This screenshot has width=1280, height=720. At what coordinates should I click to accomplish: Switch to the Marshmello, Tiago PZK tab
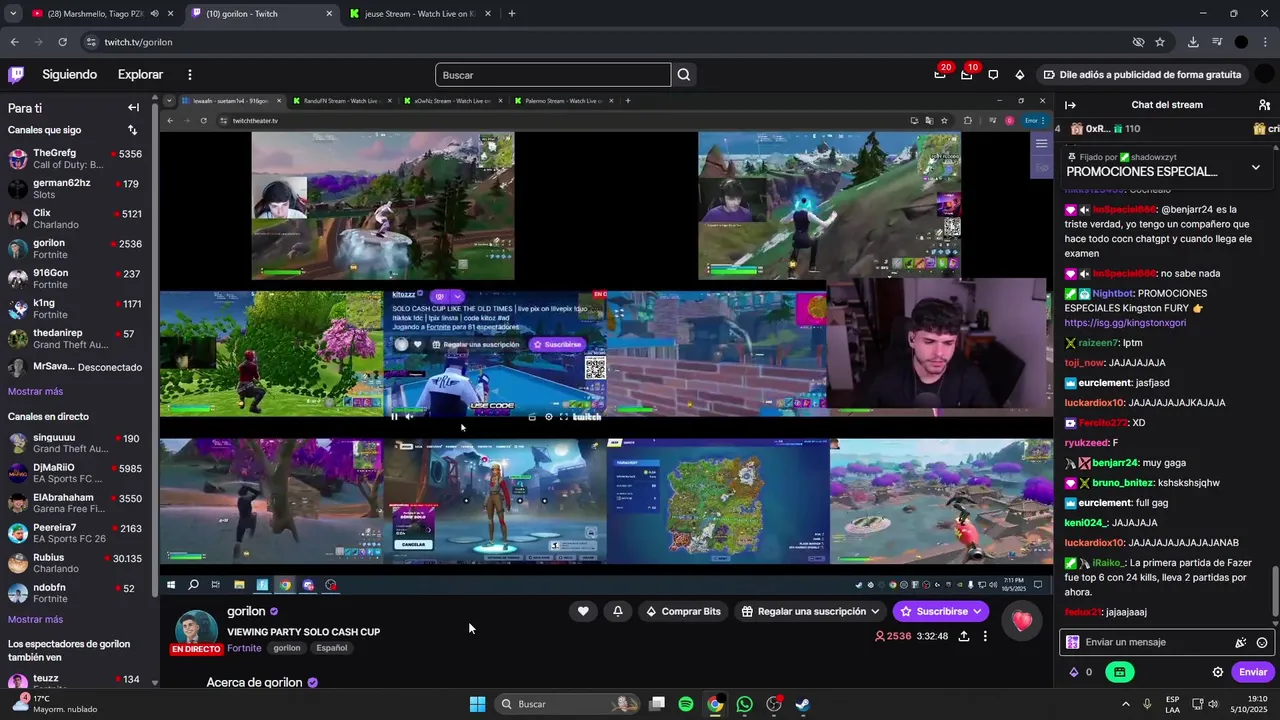pos(98,14)
